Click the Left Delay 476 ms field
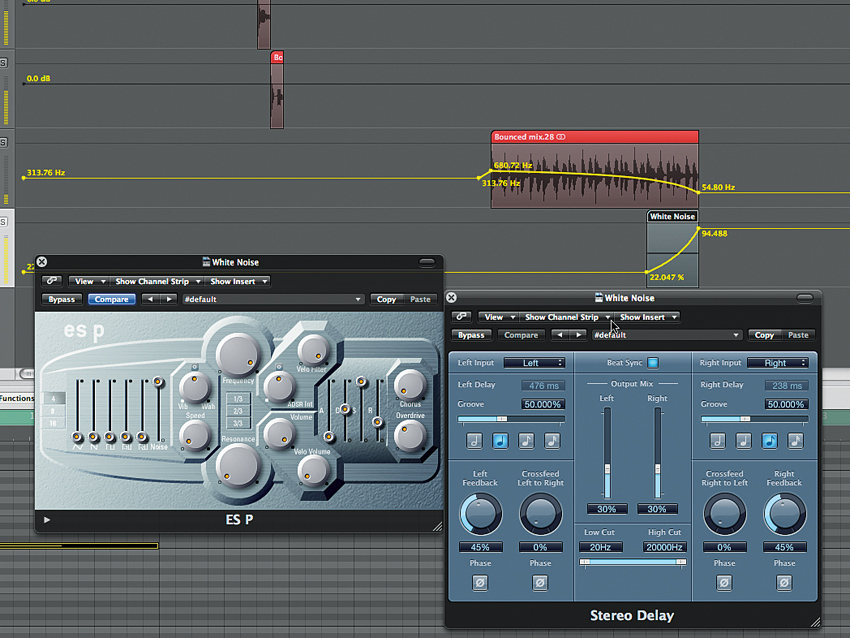Viewport: 850px width, 638px height. click(x=543, y=385)
